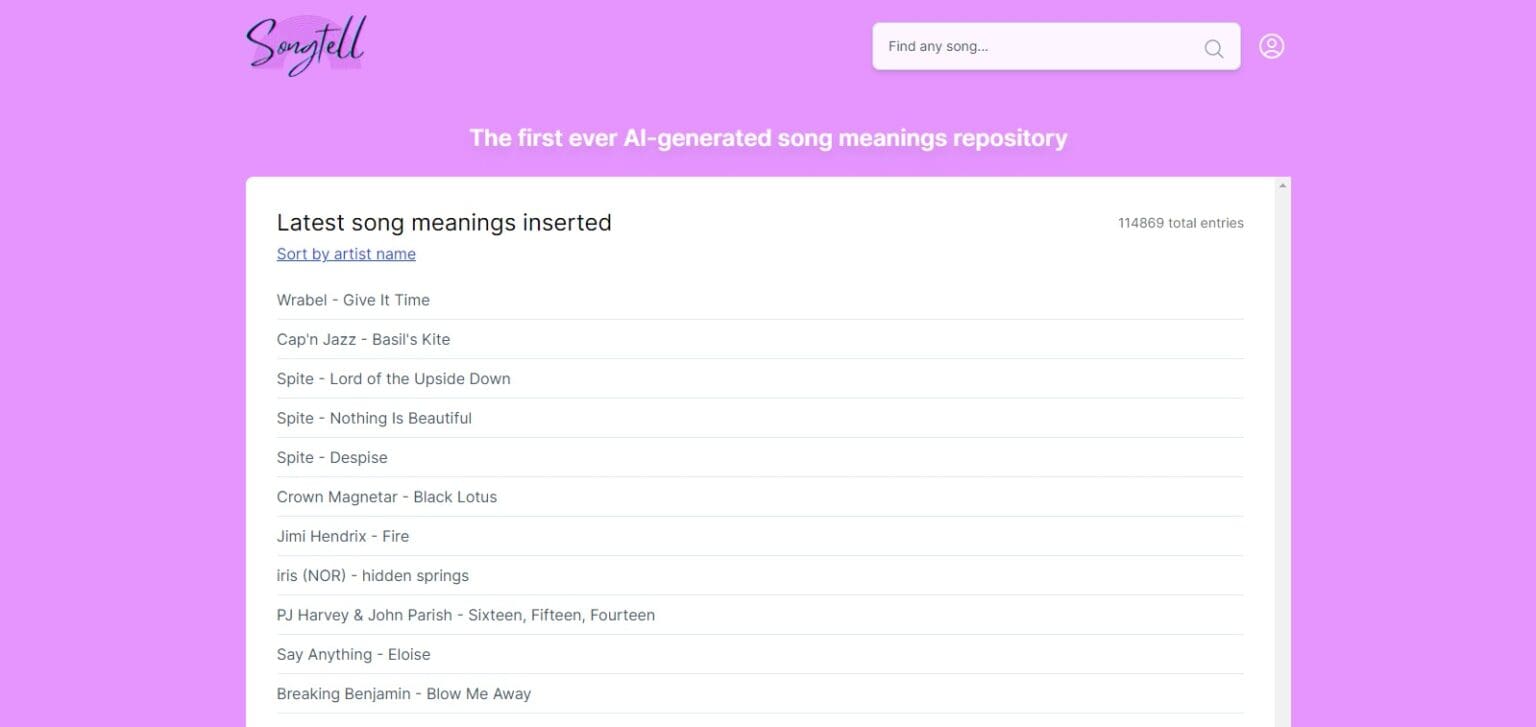Open 'iris (NOR) - hidden springs' entry
The height and width of the screenshot is (727, 1536).
tap(372, 576)
